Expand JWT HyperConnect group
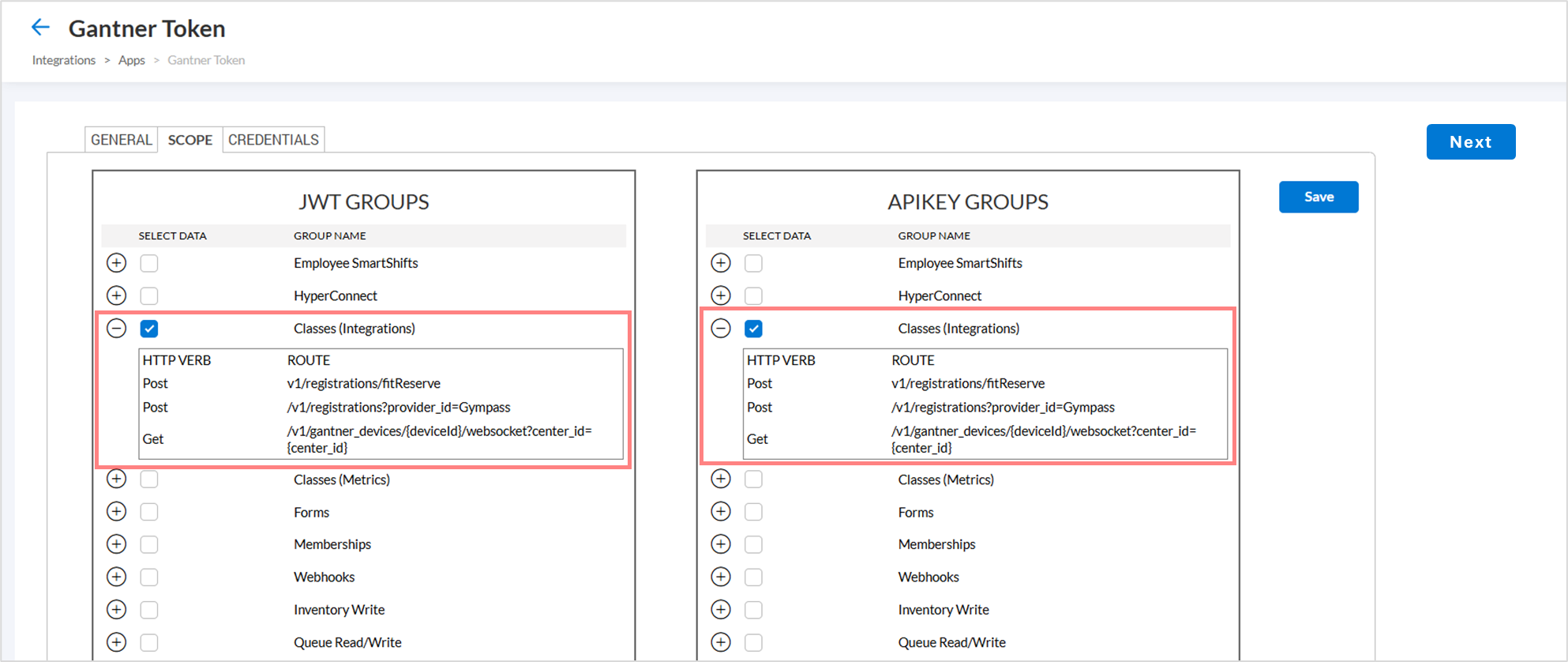 pos(117,295)
